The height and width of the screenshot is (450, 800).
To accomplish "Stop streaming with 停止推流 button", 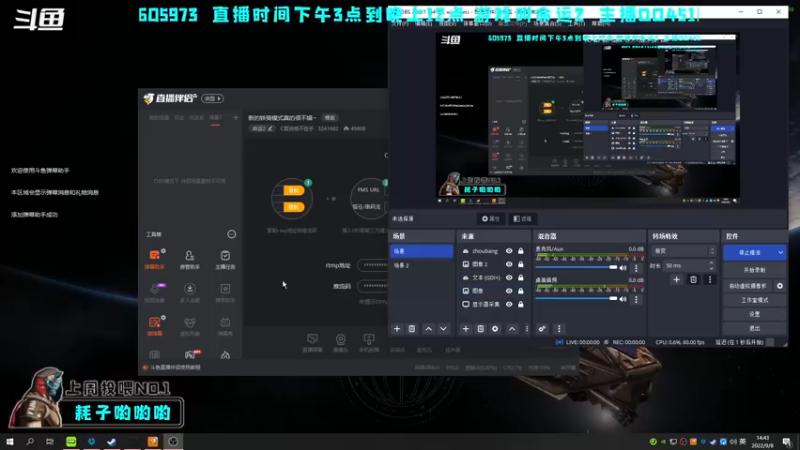I will [x=749, y=253].
